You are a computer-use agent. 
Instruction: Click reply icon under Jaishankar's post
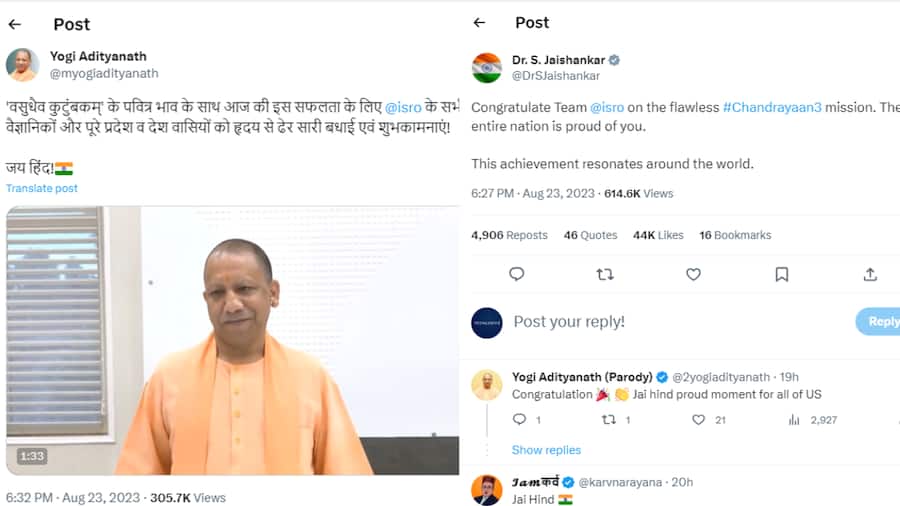[516, 274]
